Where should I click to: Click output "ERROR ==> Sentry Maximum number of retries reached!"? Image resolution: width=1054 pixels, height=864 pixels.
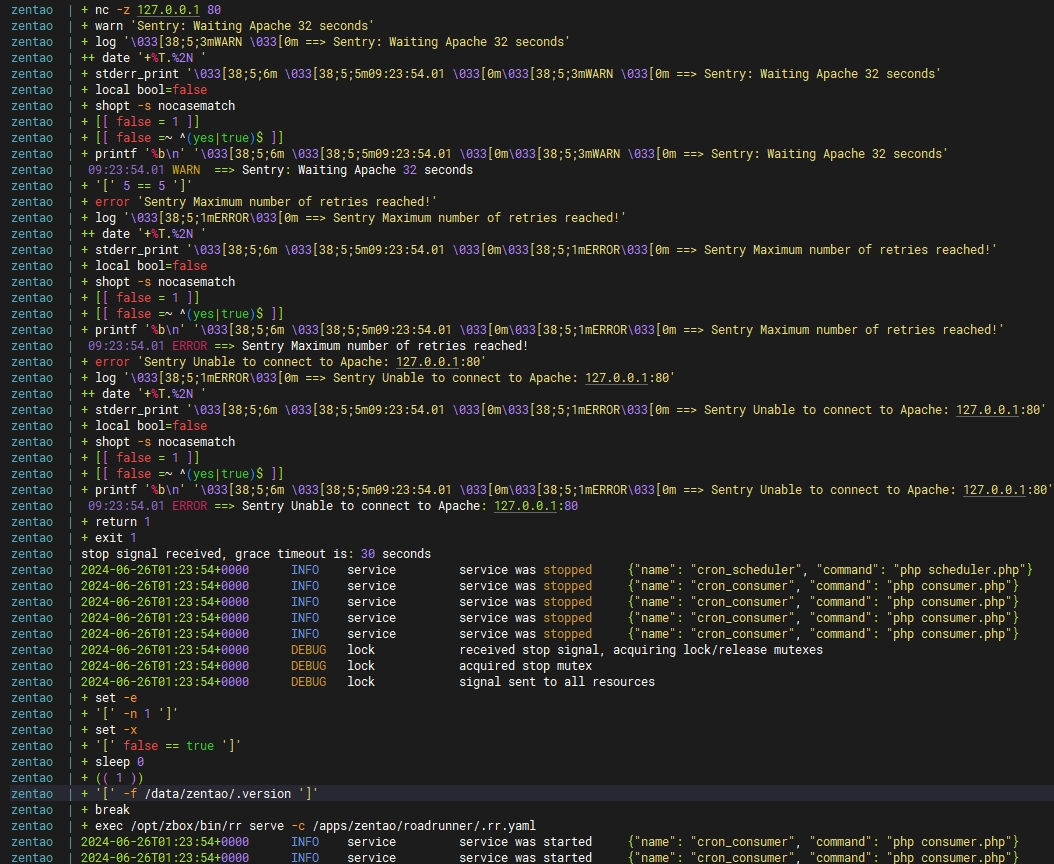point(350,346)
